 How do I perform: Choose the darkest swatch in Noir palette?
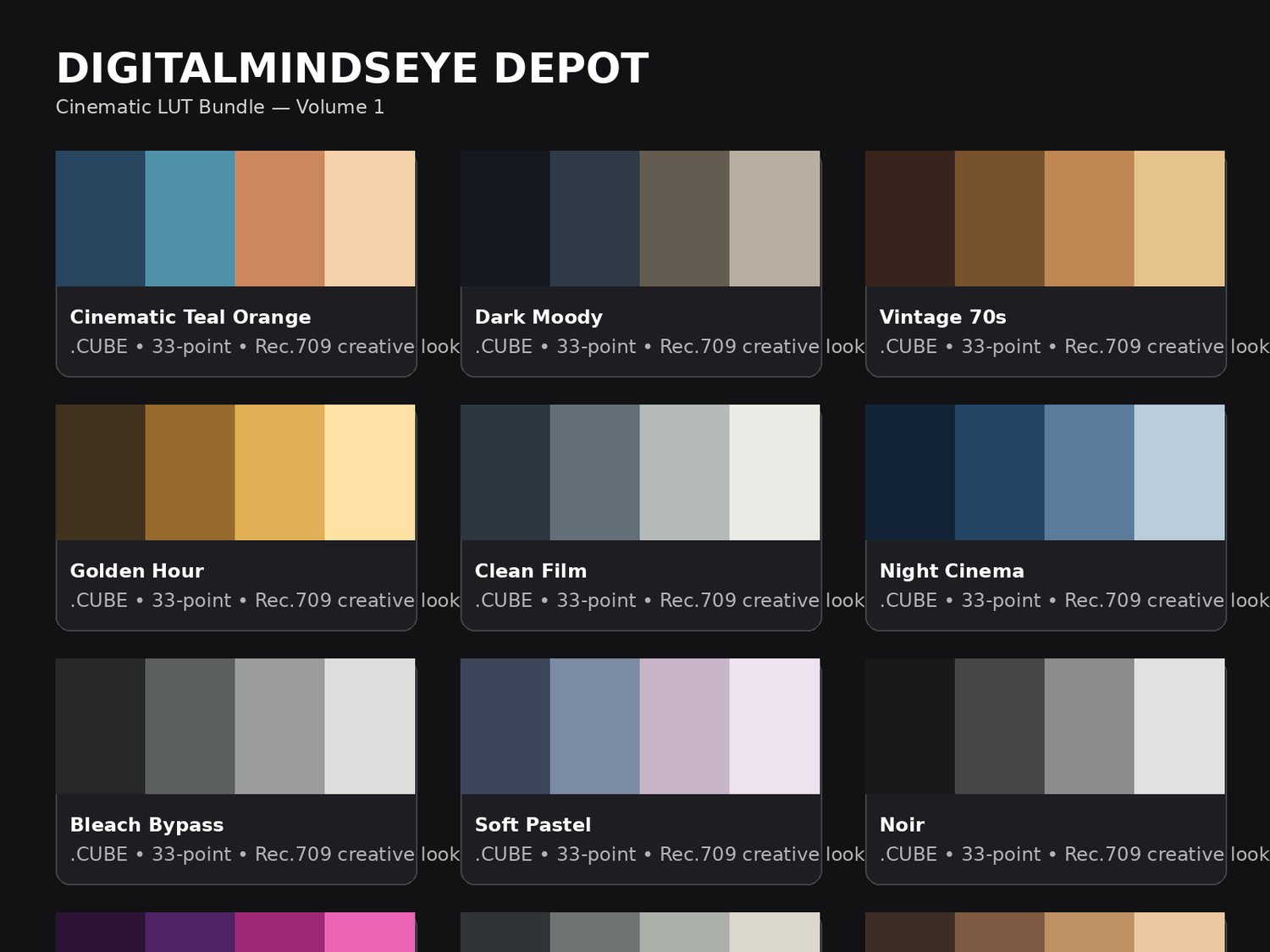pyautogui.click(x=910, y=726)
